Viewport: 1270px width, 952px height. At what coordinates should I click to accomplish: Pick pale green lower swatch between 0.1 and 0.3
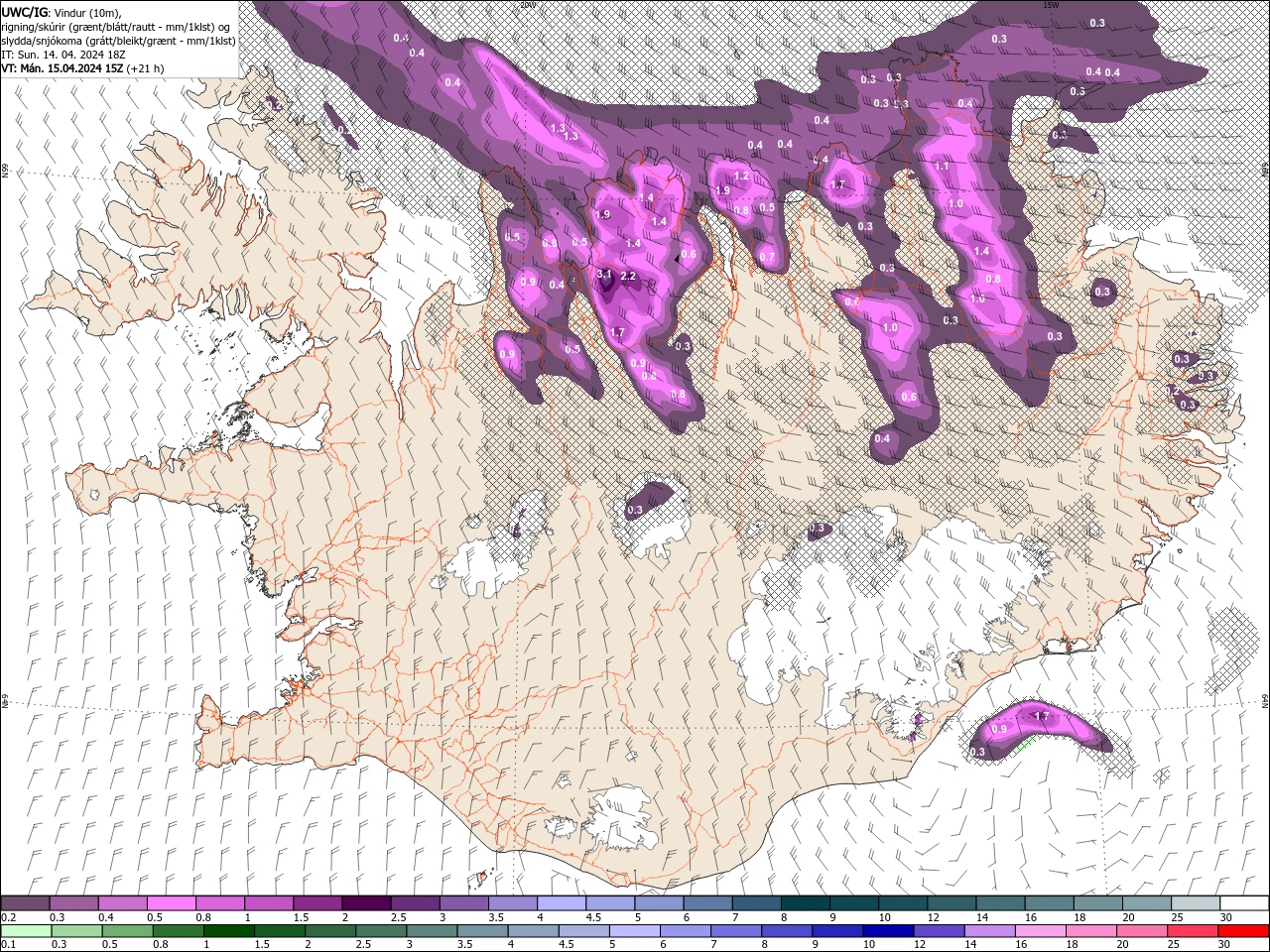tap(25, 931)
